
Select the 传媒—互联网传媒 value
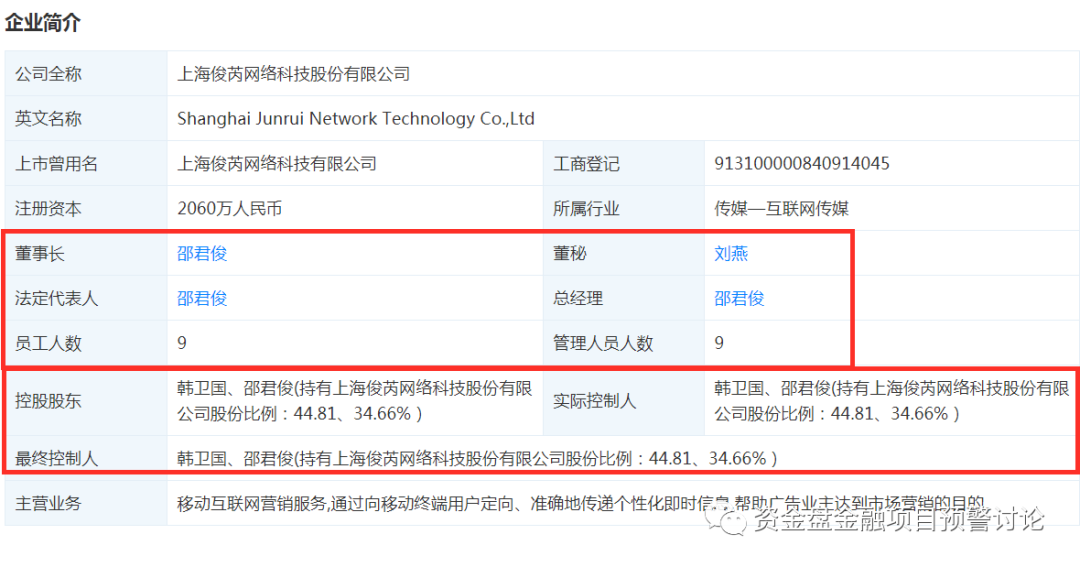[x=781, y=208]
